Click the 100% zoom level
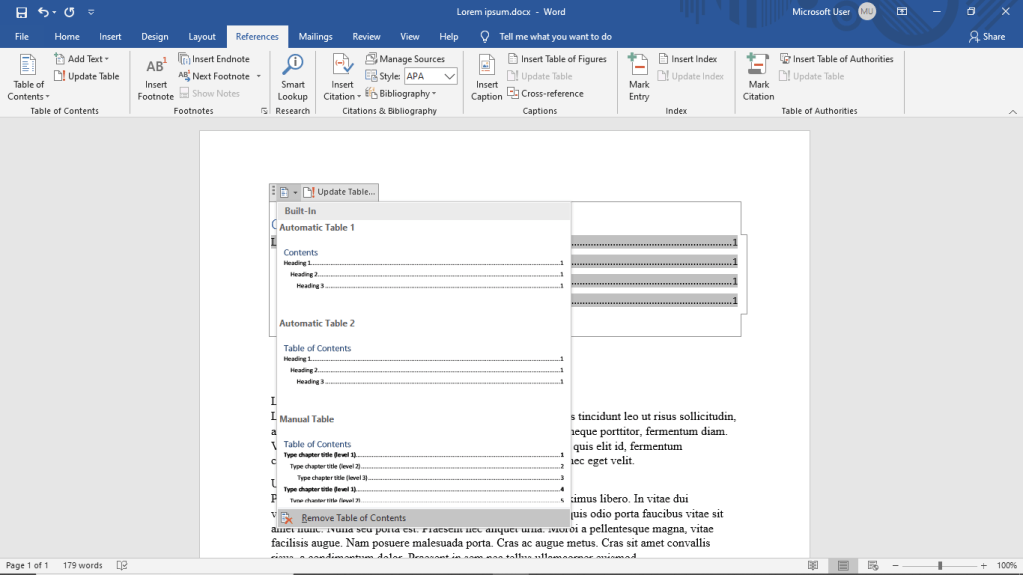 pos(1007,565)
